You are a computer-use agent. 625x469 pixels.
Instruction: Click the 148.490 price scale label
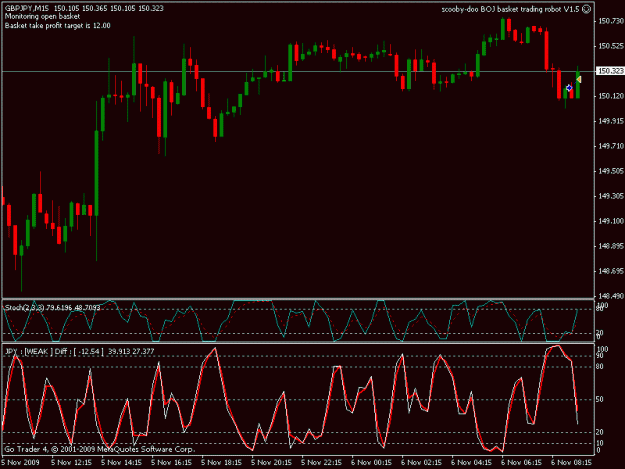coord(611,296)
